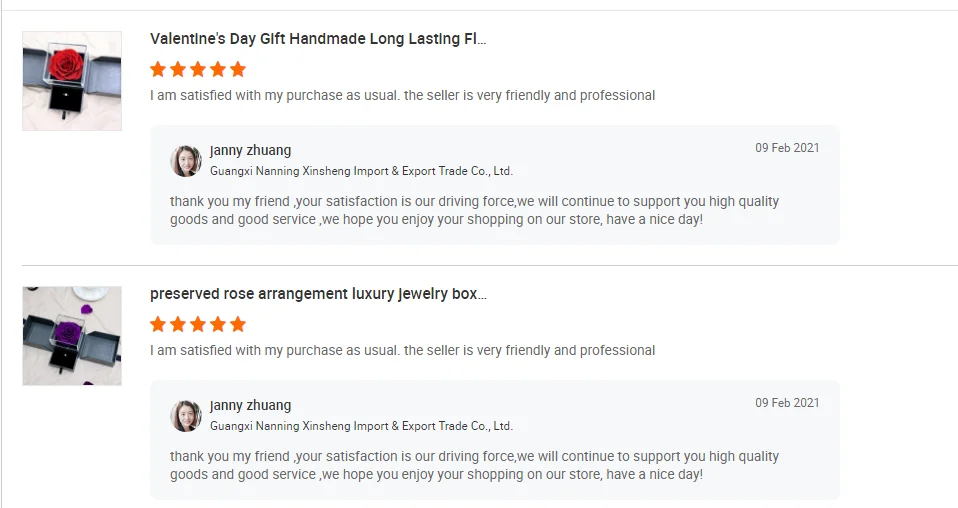Click the fifth star under Valentine's Day Gift title
This screenshot has height=508, width=958.
pyautogui.click(x=238, y=69)
